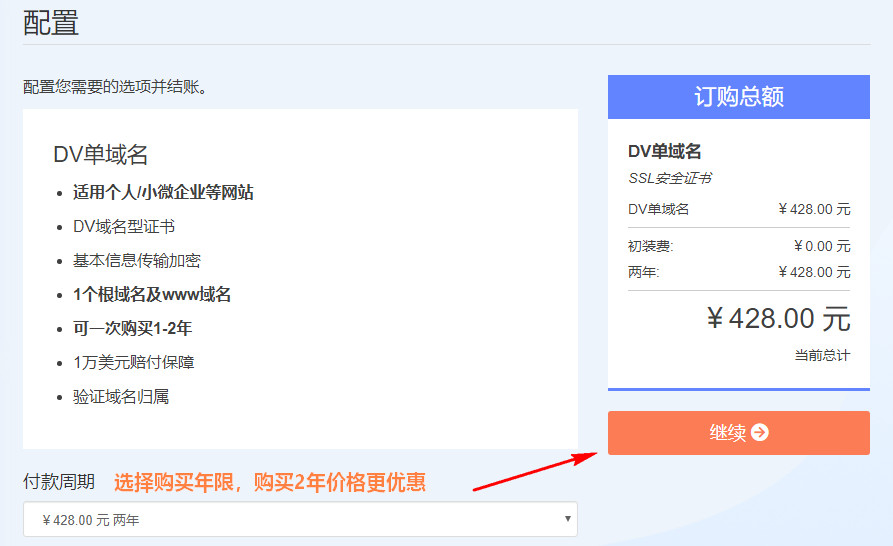Click the ¥0.00 元 setup fee amount
Image resolution: width=893 pixels, height=546 pixels.
(x=822, y=247)
